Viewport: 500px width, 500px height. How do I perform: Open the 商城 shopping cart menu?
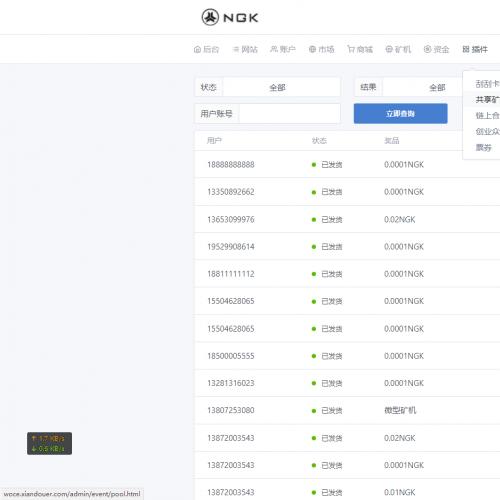(x=360, y=49)
